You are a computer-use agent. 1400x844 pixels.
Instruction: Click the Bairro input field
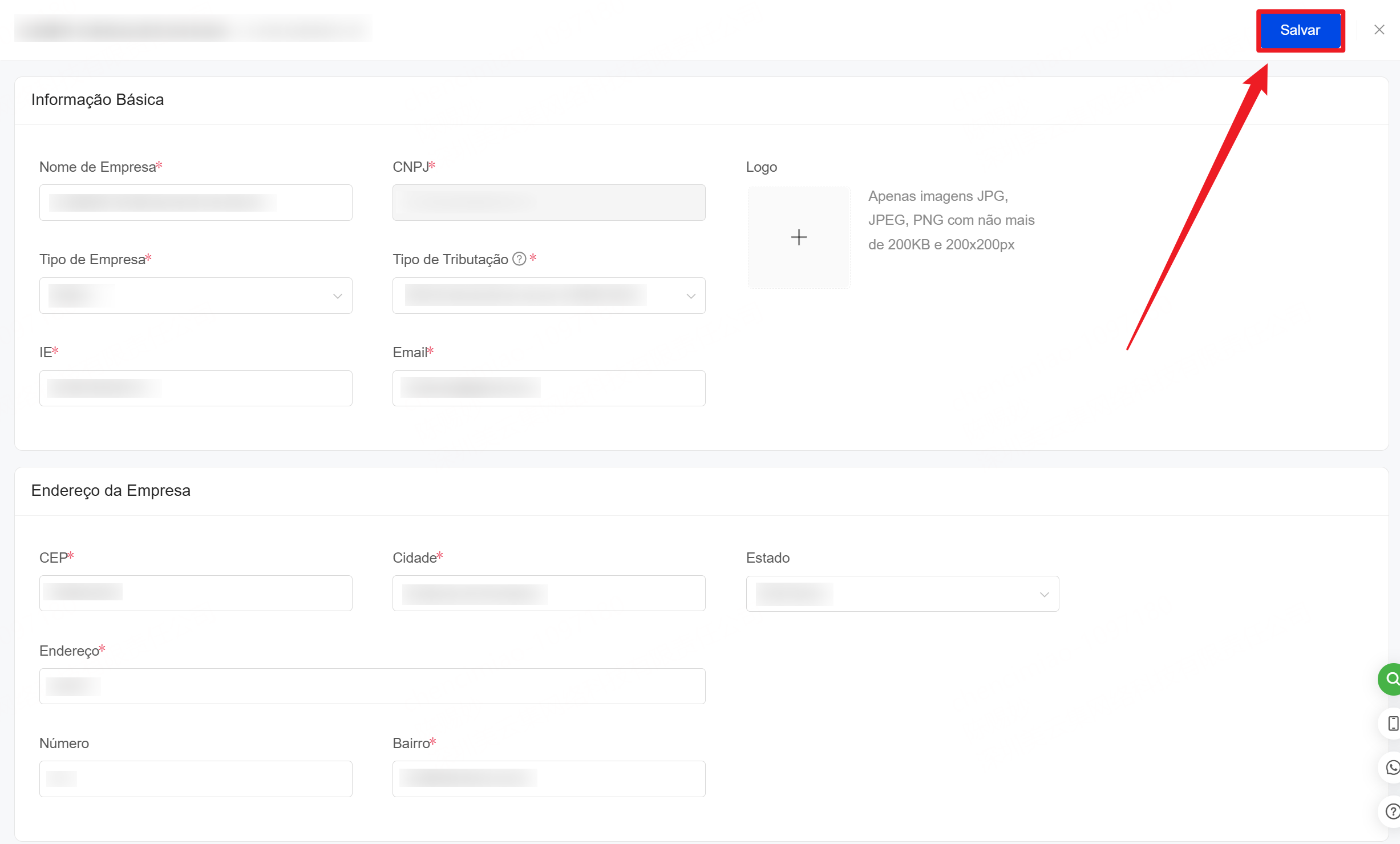click(x=549, y=779)
